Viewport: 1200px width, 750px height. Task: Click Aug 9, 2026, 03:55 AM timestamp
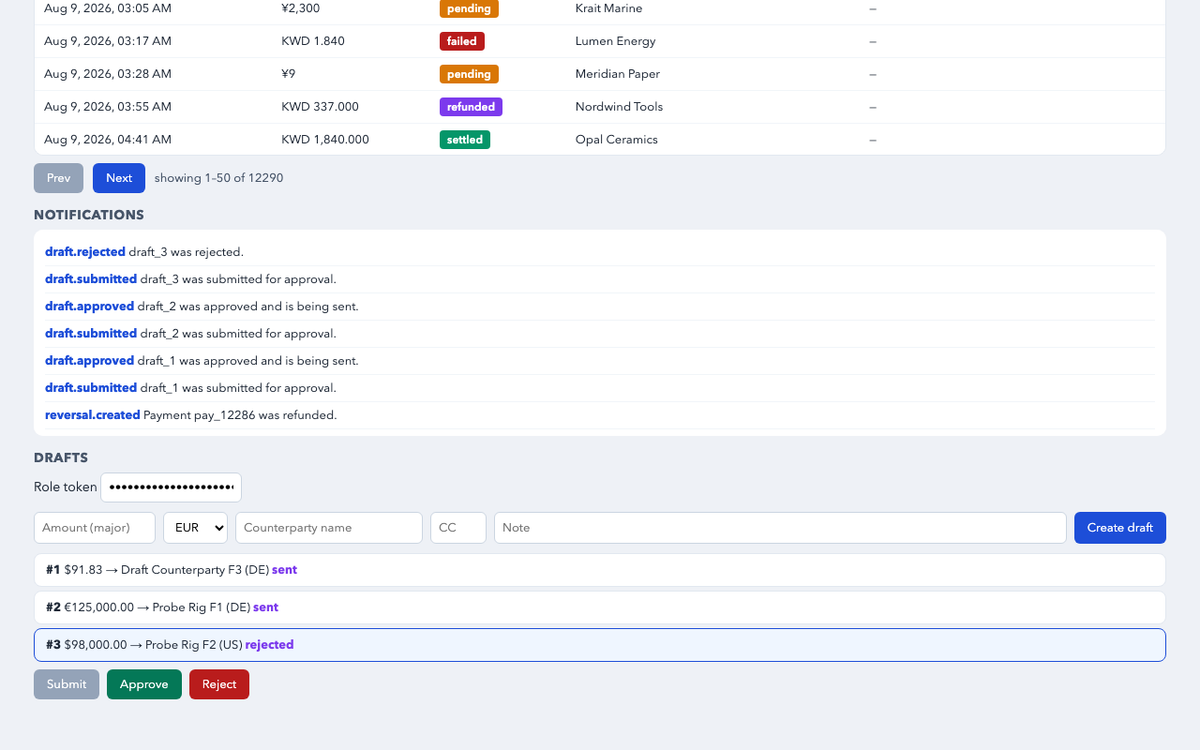tap(108, 107)
